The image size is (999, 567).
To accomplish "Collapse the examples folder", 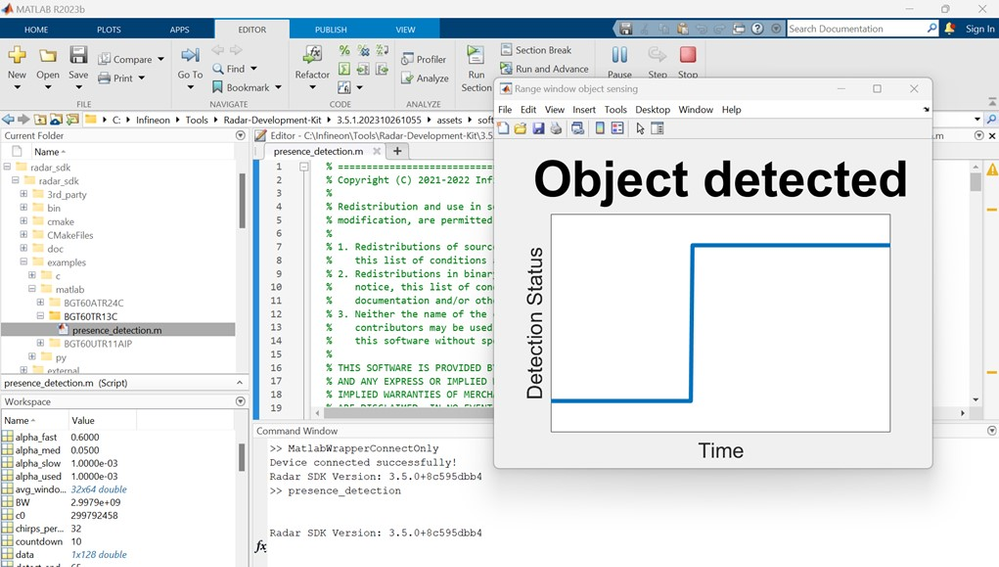I will (x=24, y=262).
